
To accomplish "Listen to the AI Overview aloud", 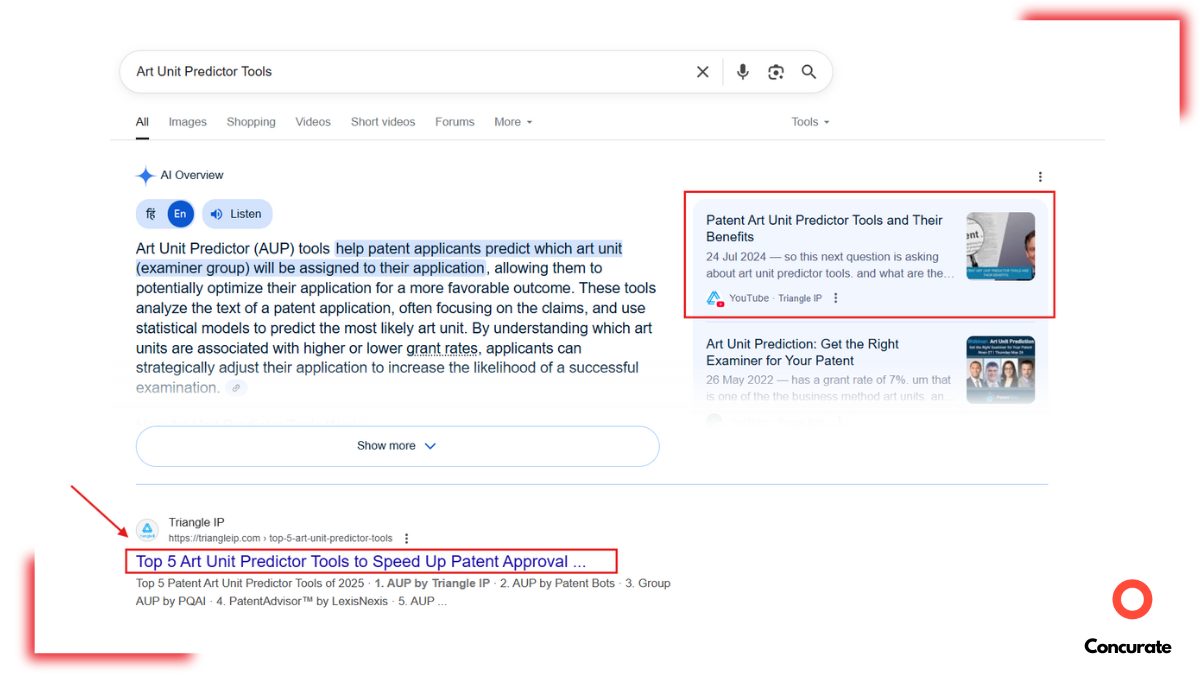I will (237, 214).
